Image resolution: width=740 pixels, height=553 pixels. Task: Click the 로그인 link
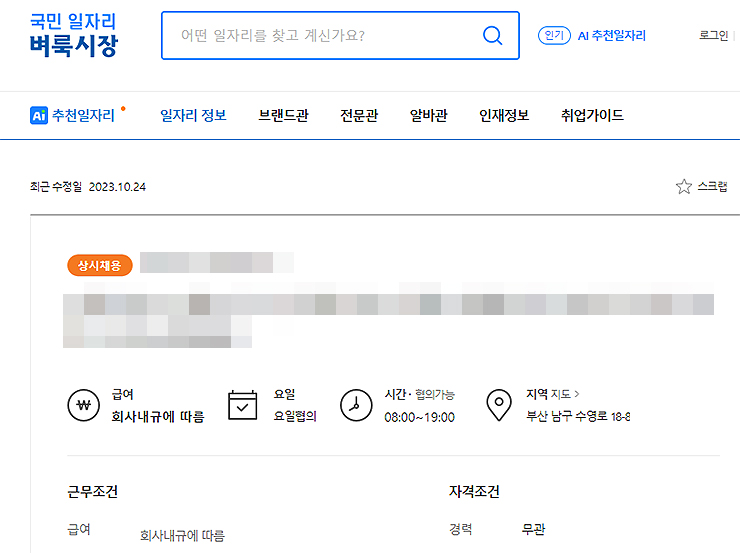(x=714, y=35)
